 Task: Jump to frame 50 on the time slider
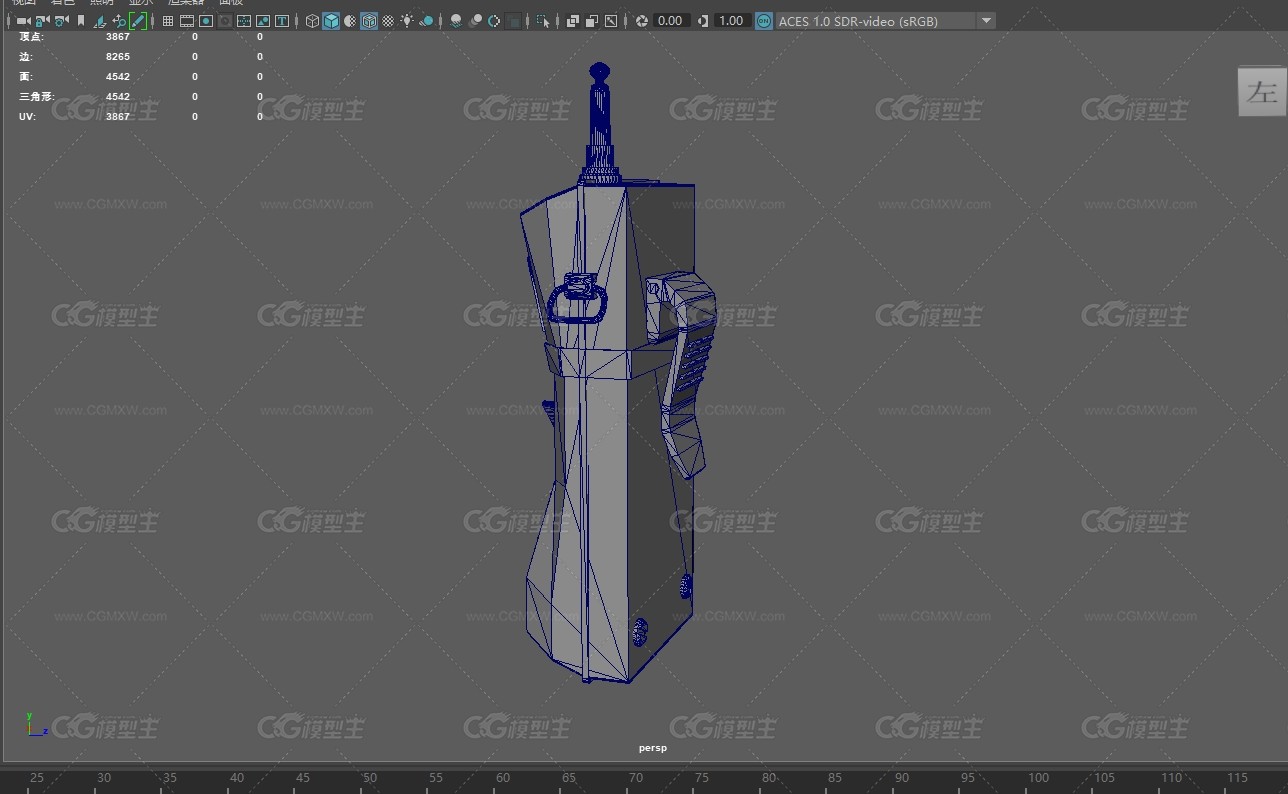tap(370, 778)
